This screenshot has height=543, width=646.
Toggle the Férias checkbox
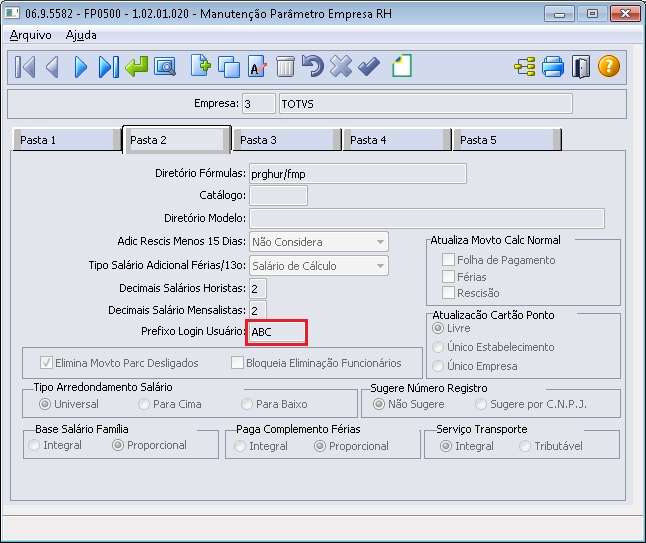pos(448,276)
